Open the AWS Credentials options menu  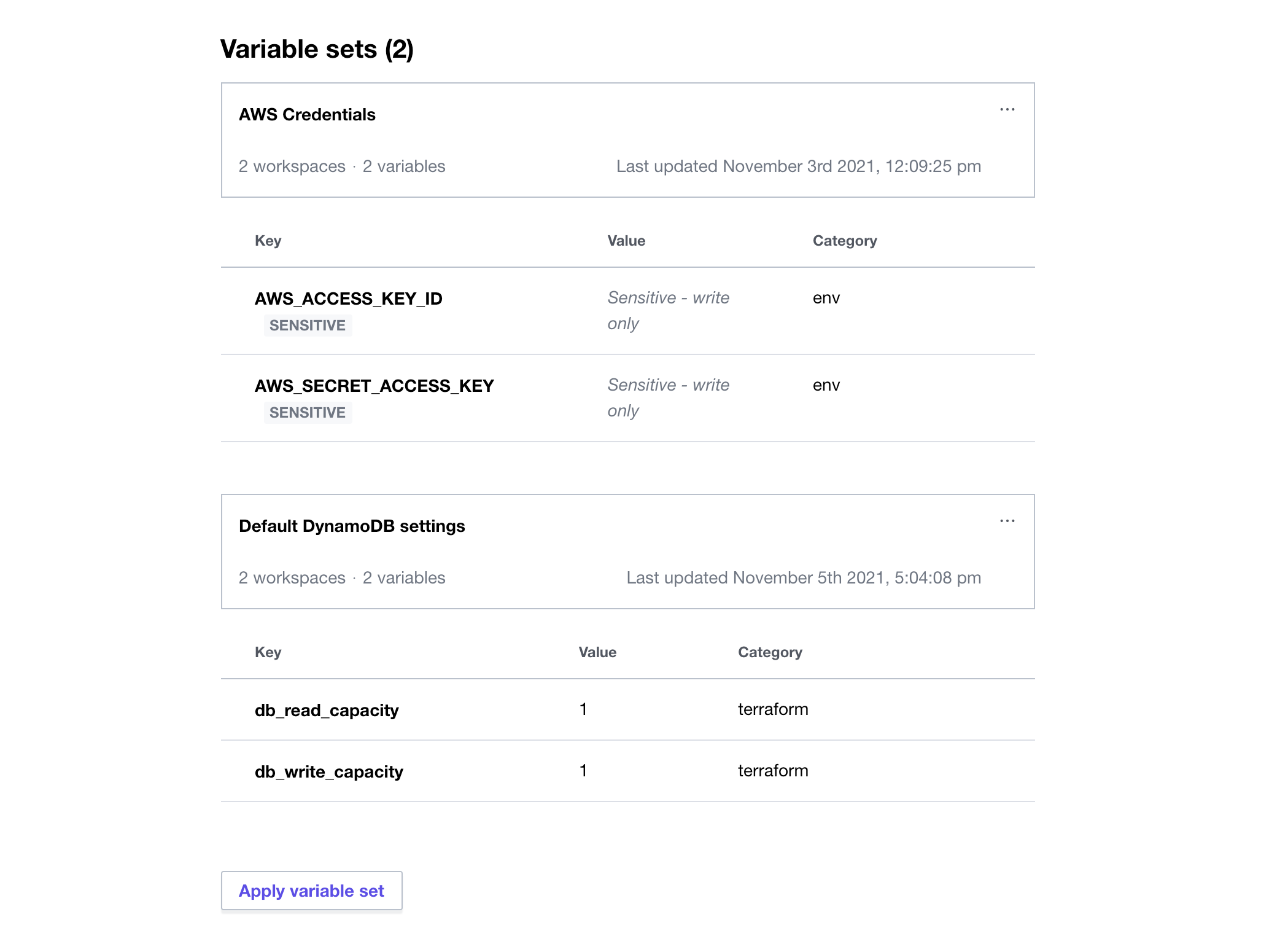point(1007,109)
